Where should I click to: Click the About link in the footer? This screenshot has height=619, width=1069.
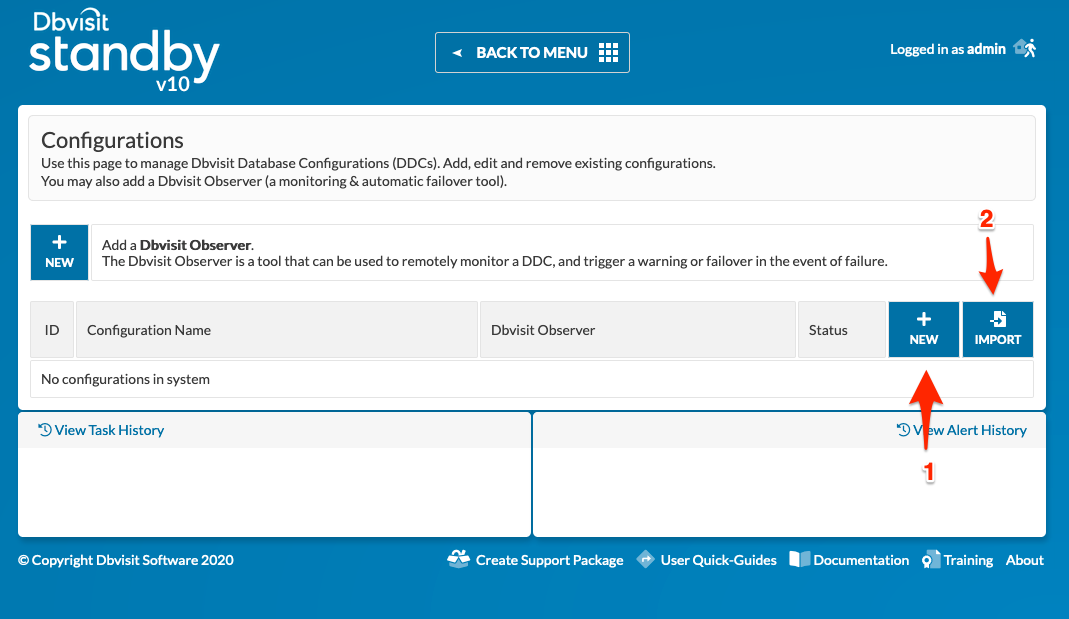click(1024, 560)
